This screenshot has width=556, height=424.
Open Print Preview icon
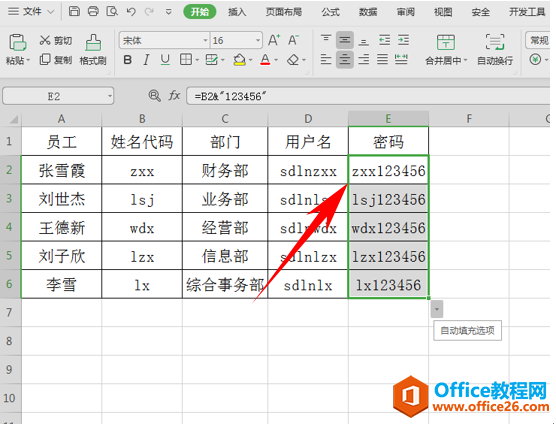click(112, 11)
